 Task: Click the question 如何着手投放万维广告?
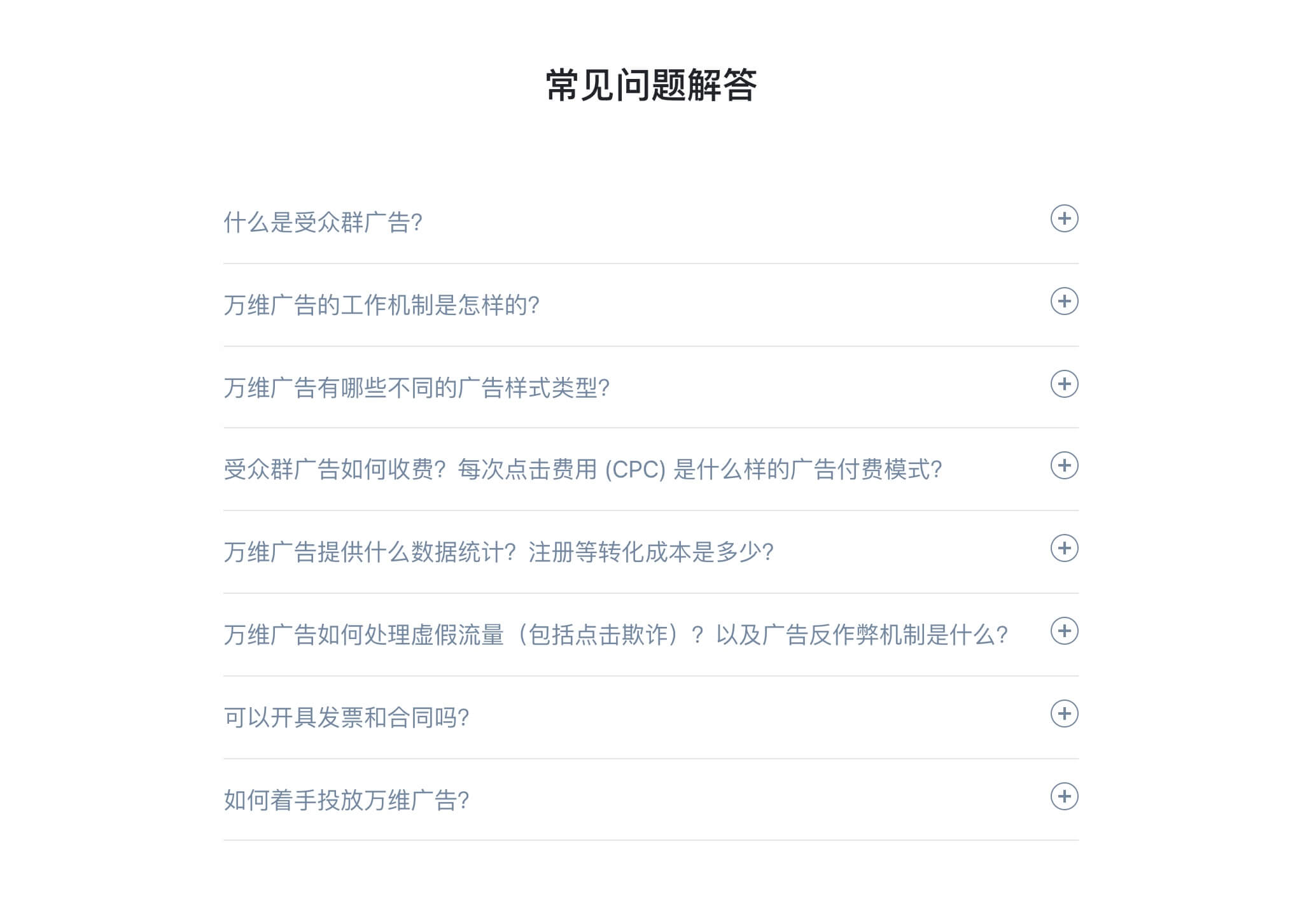[346, 800]
